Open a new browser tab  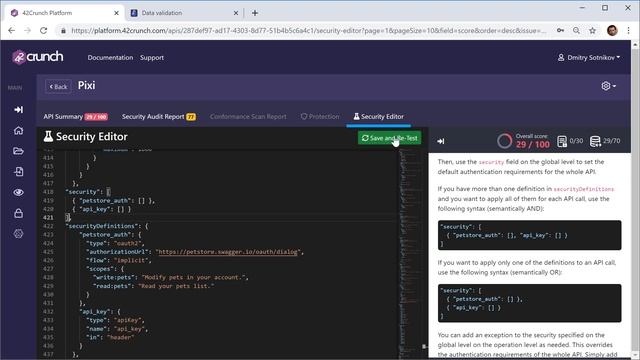click(x=255, y=13)
